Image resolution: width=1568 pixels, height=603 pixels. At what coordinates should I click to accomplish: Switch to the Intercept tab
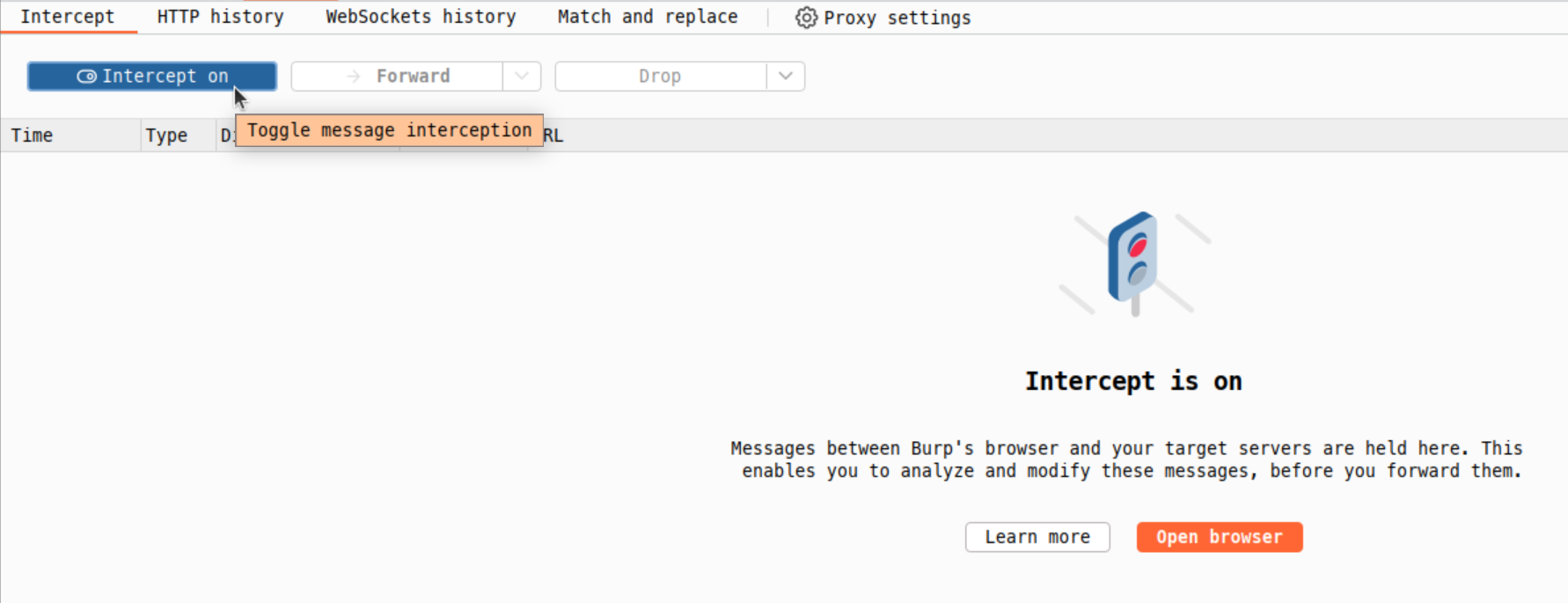68,17
